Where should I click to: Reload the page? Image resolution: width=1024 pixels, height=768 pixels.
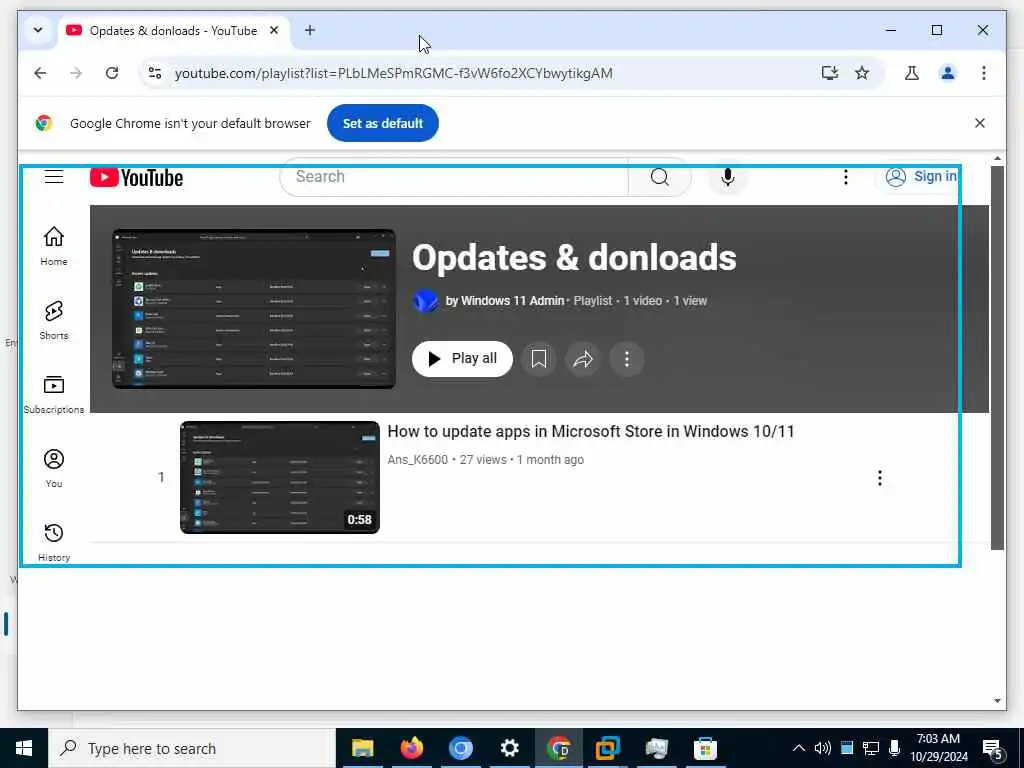(x=112, y=73)
